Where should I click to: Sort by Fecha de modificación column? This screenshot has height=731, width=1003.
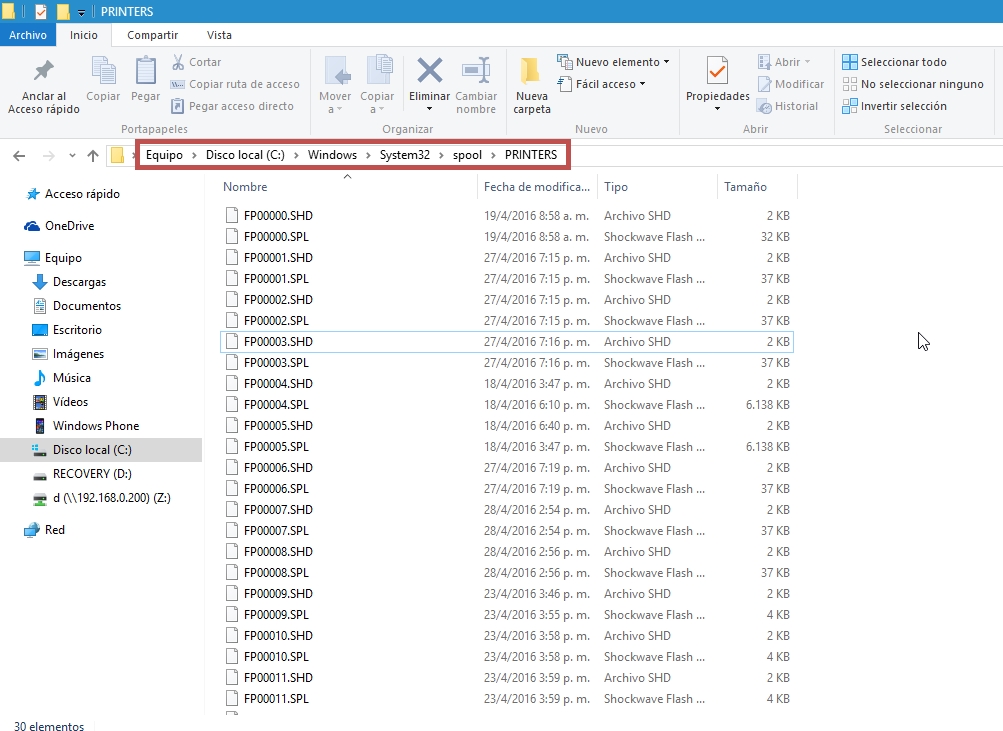click(537, 187)
